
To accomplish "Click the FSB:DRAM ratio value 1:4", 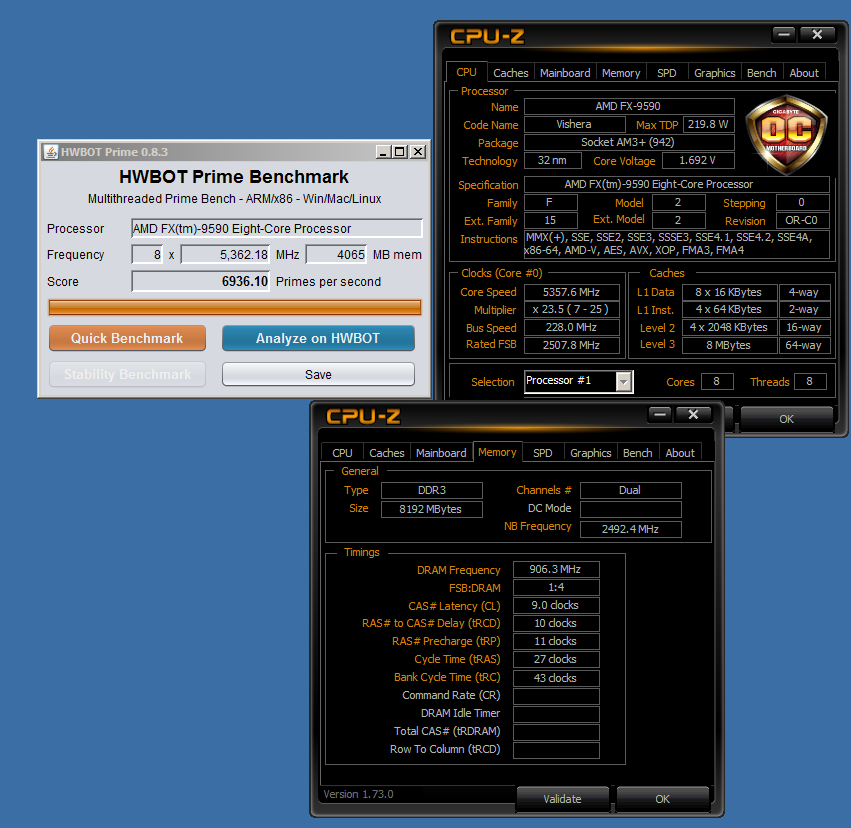I will coord(556,588).
